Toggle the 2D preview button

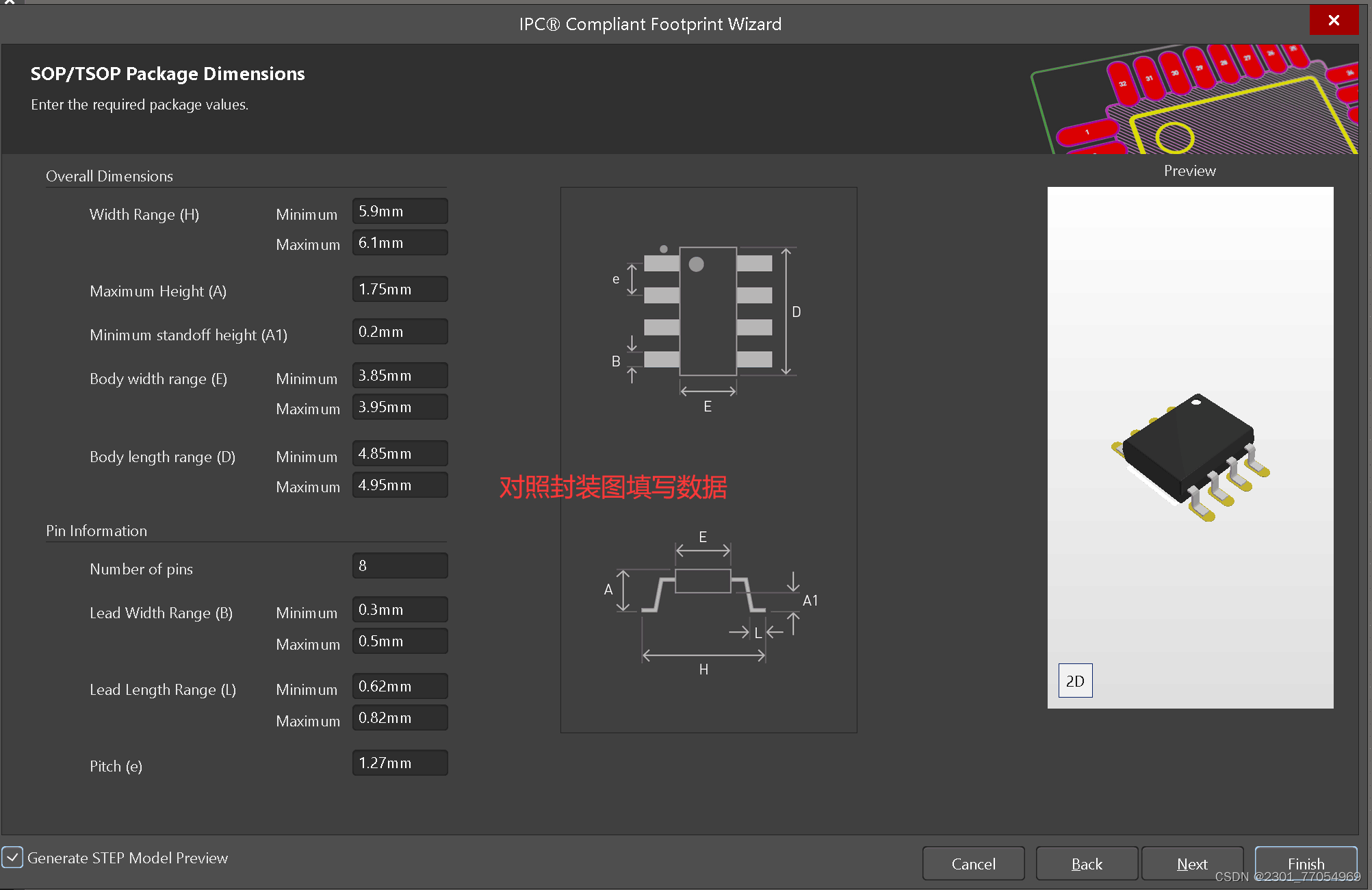point(1075,681)
